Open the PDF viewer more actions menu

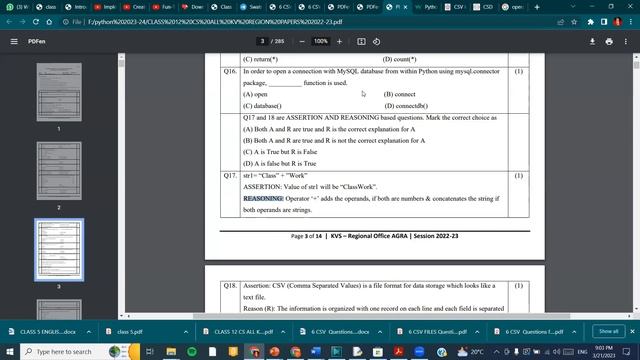pyautogui.click(x=626, y=41)
